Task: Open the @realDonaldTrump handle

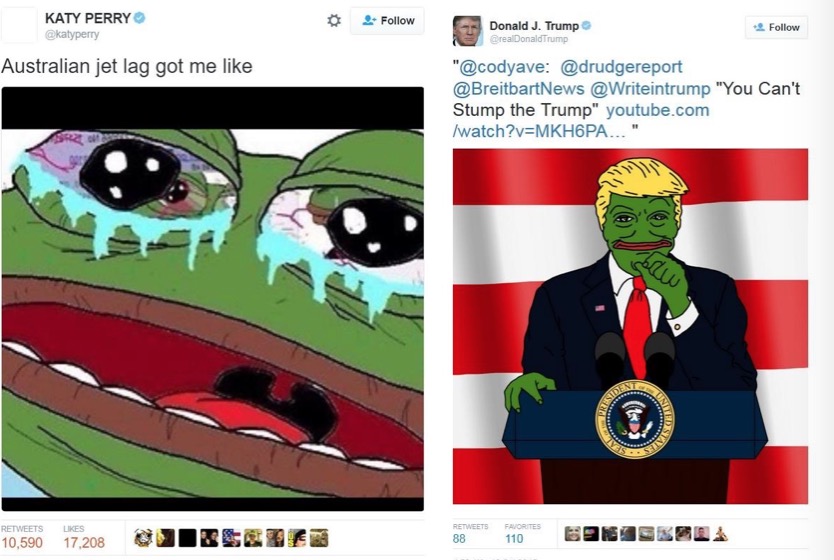Action: tap(529, 39)
